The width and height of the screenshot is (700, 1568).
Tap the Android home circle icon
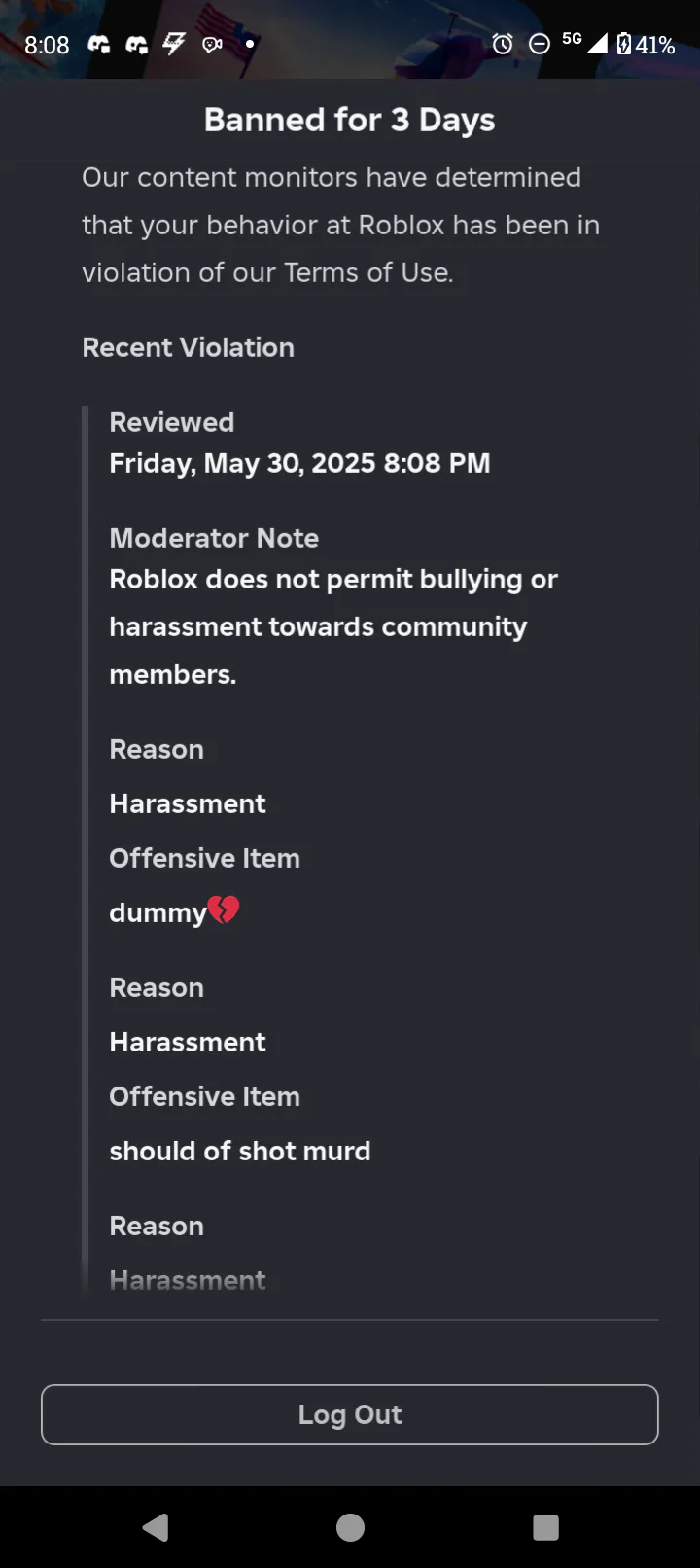[350, 1527]
